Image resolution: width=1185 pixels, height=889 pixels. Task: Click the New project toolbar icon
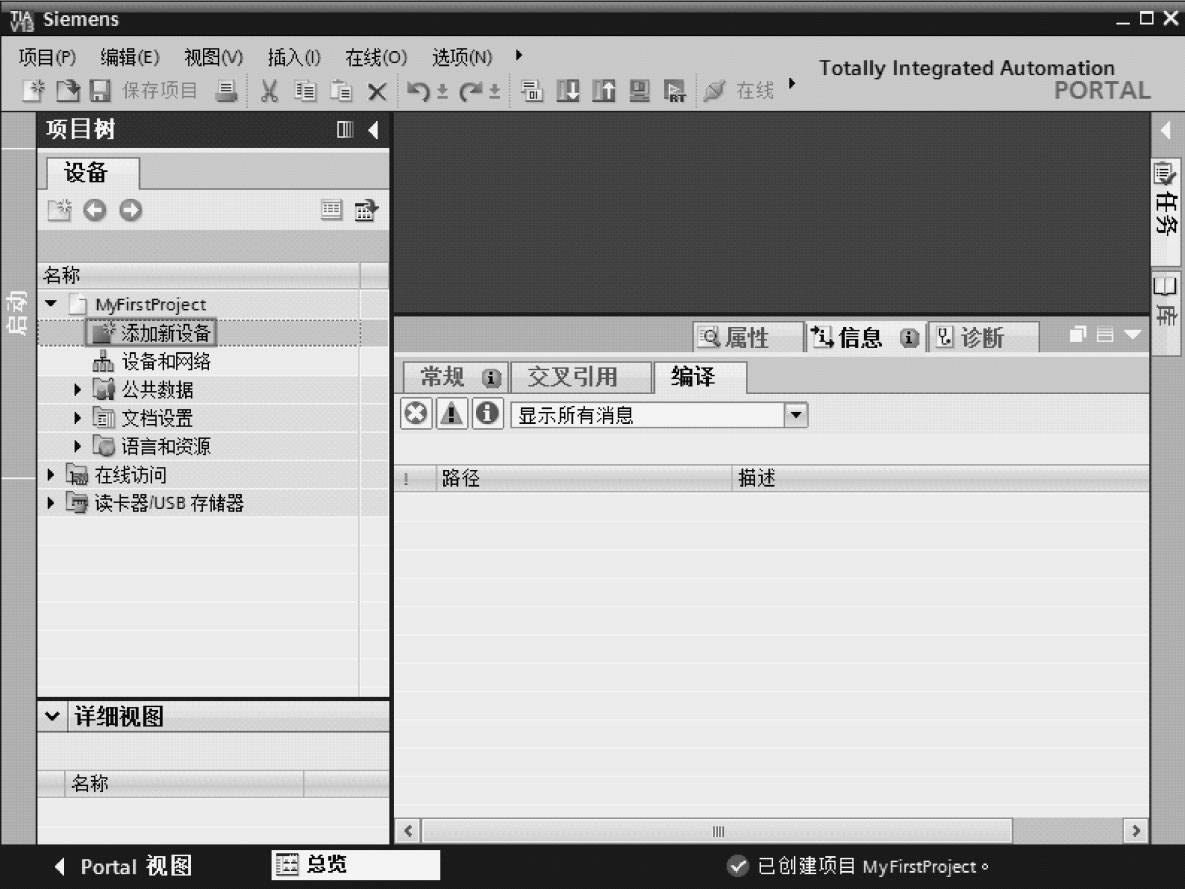click(33, 91)
